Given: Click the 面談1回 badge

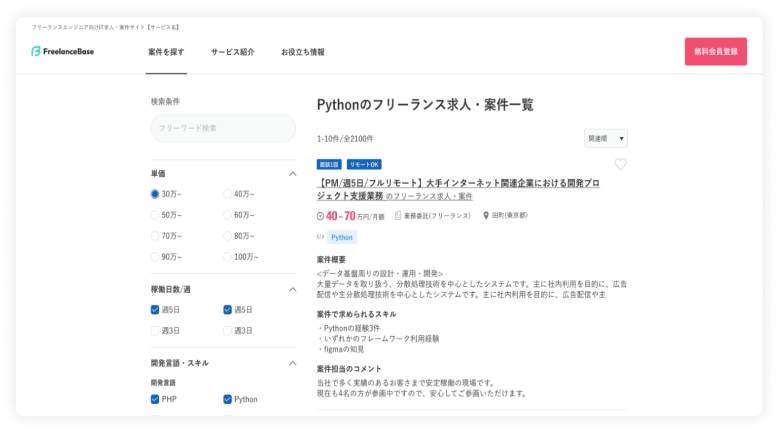Looking at the screenshot, I should 329,164.
